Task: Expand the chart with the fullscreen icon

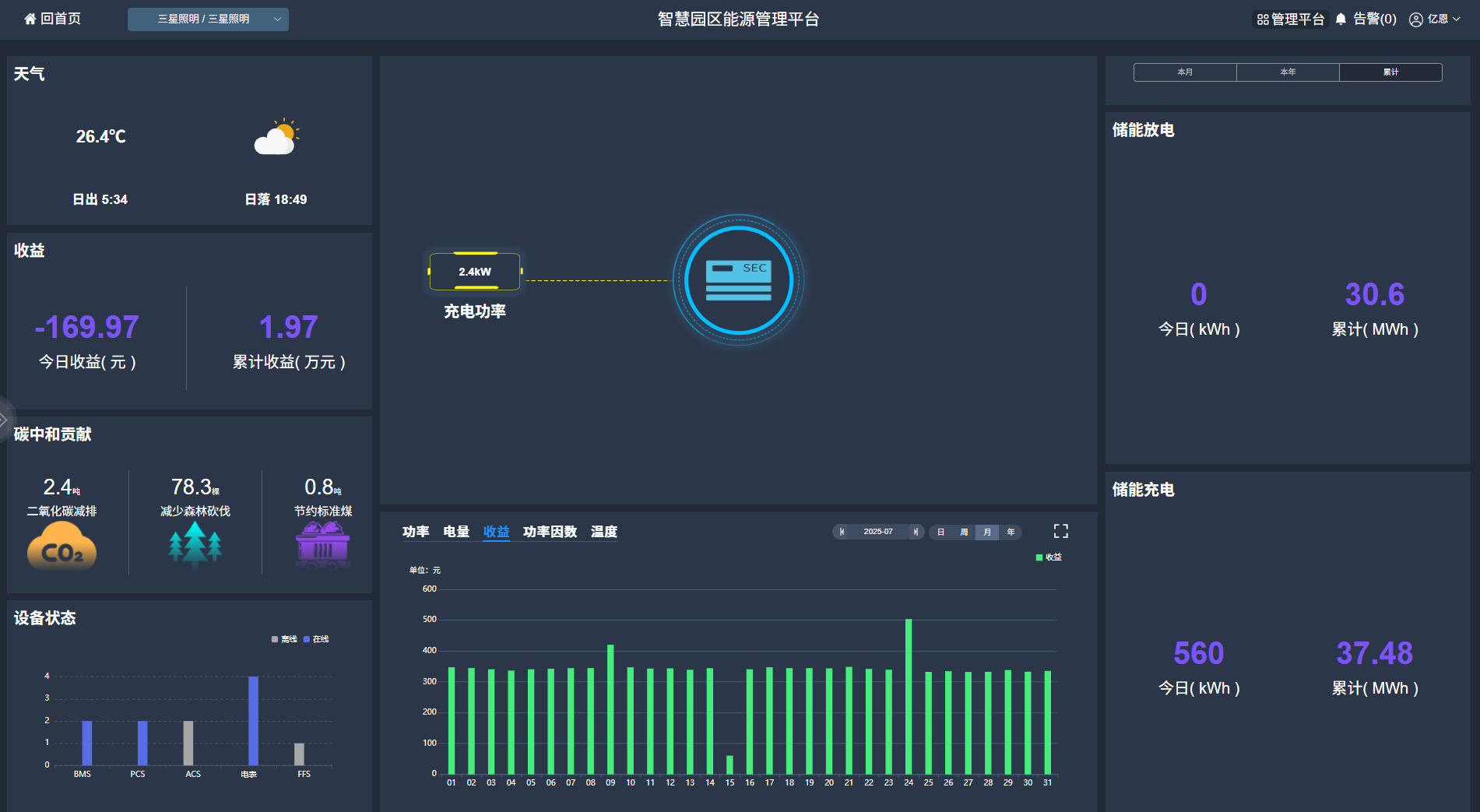Action: [1060, 531]
